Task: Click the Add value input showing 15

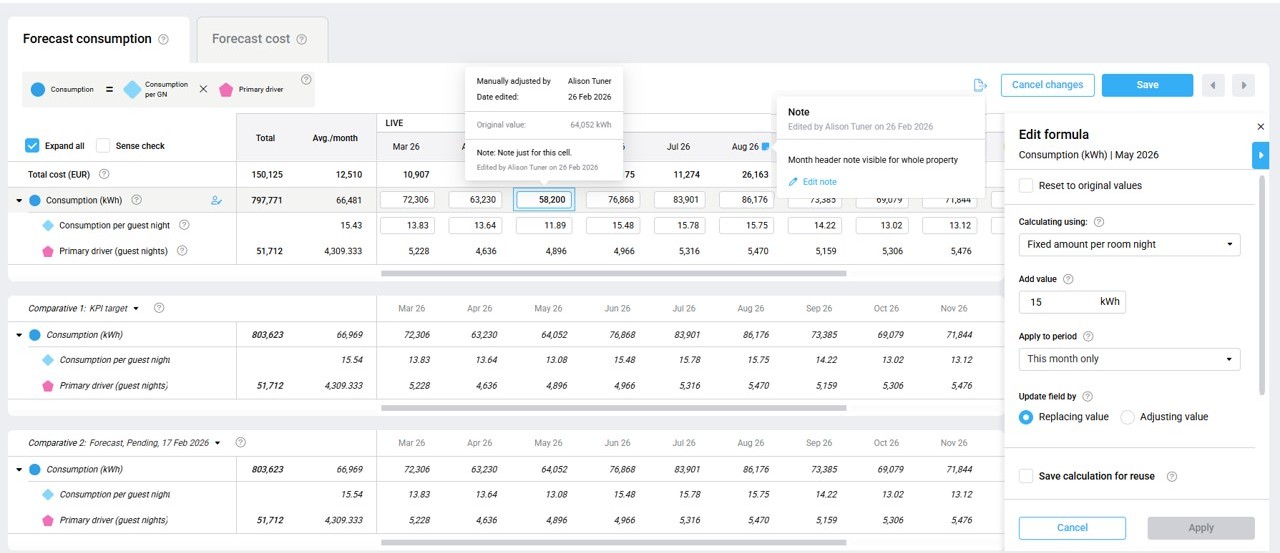Action: click(x=1072, y=301)
